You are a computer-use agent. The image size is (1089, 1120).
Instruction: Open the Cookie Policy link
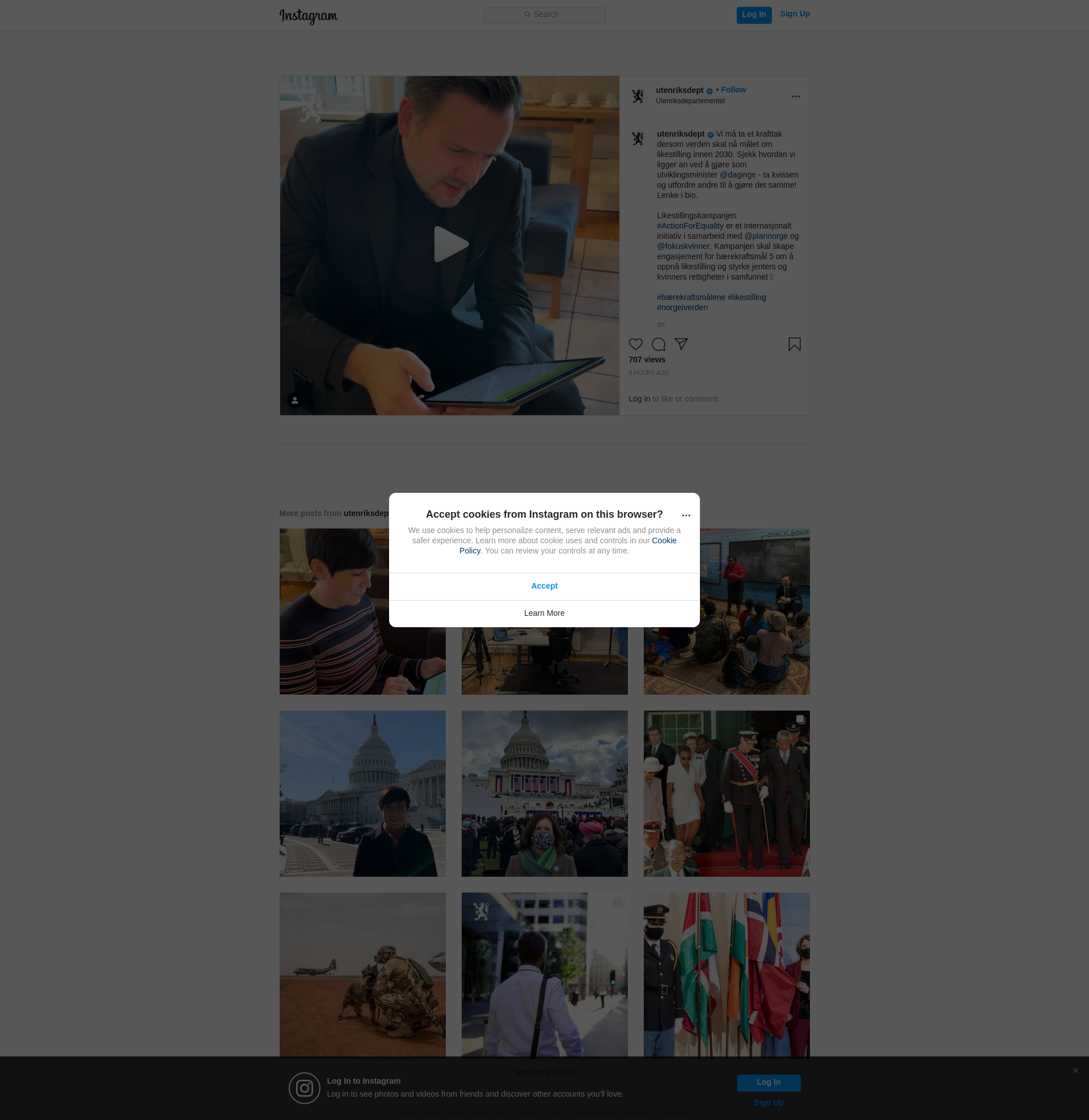(x=664, y=540)
